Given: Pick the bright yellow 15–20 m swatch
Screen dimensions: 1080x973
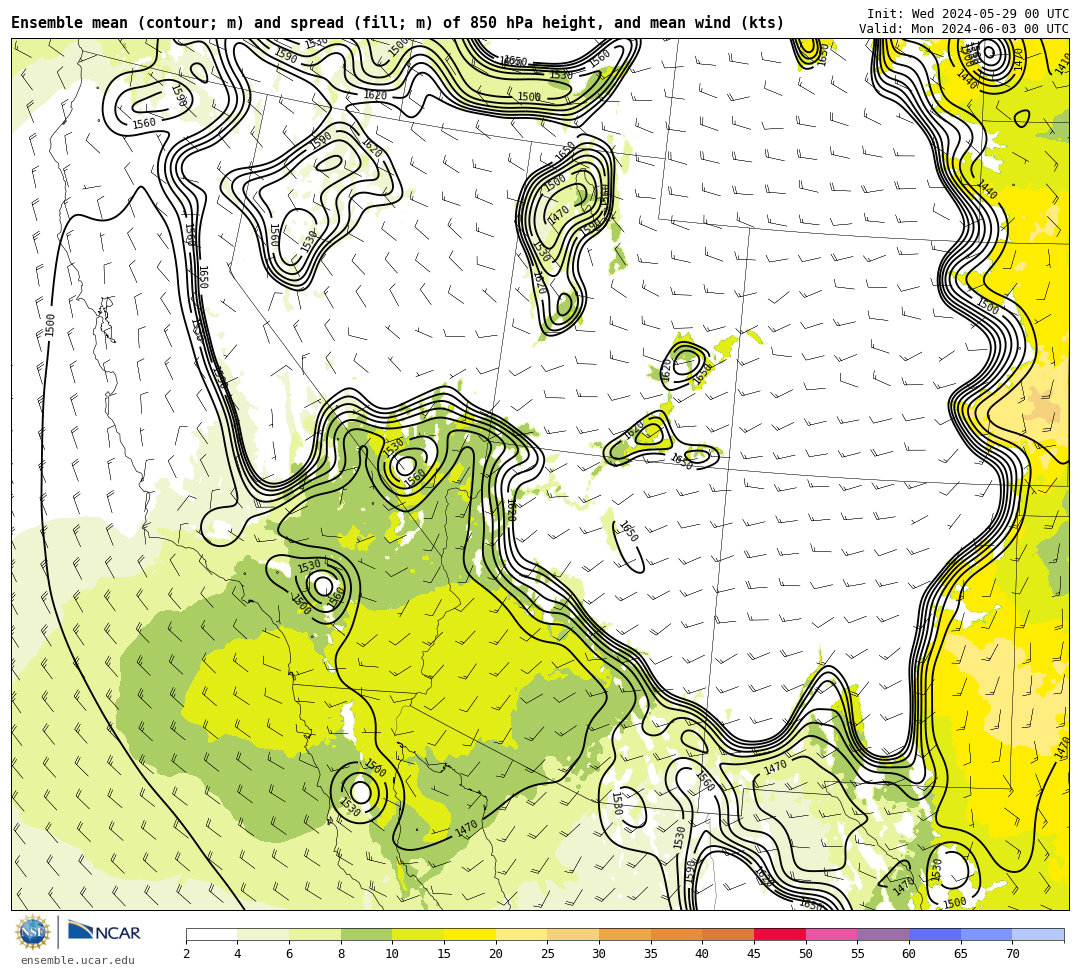Looking at the screenshot, I should [x=470, y=934].
